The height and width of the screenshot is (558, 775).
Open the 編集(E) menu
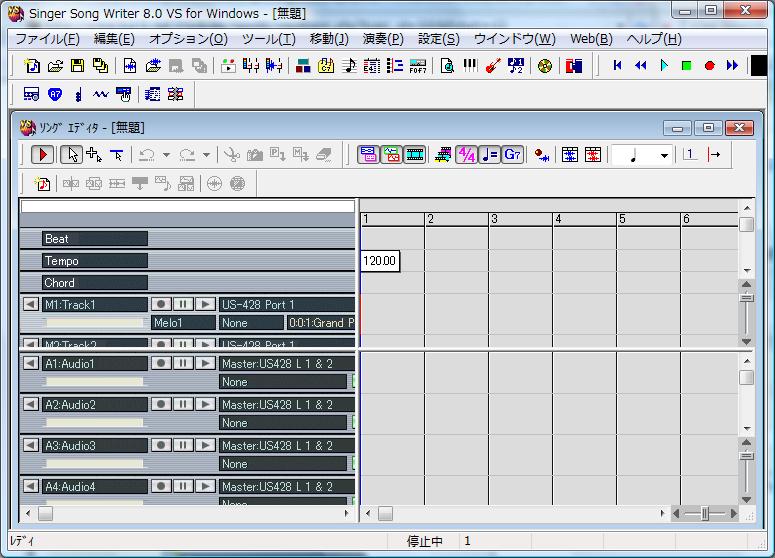[x=114, y=39]
